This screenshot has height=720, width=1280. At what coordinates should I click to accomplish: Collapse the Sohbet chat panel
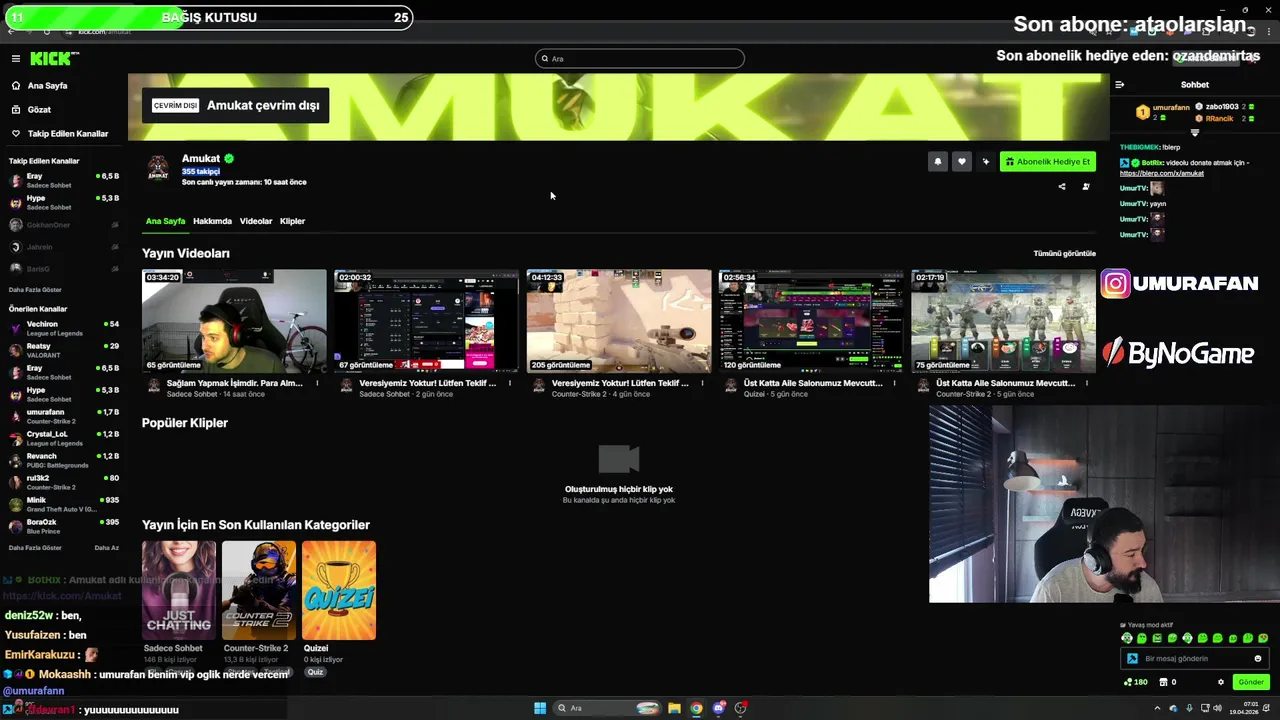[x=1120, y=85]
